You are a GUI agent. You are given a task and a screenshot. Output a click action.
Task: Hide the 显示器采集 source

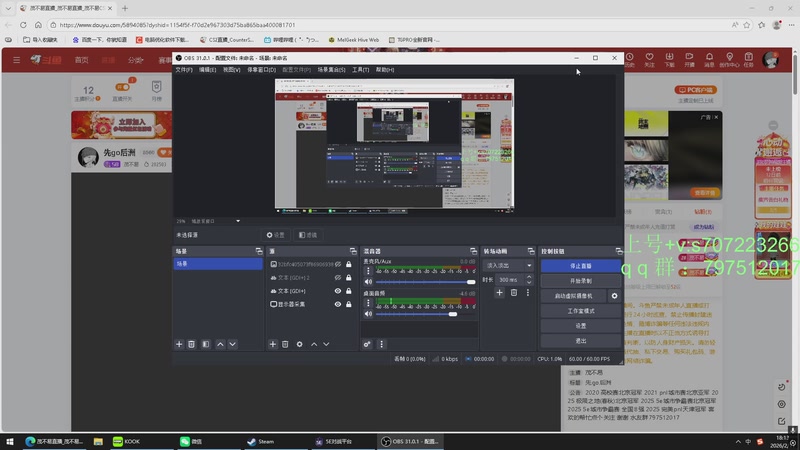[x=338, y=304]
